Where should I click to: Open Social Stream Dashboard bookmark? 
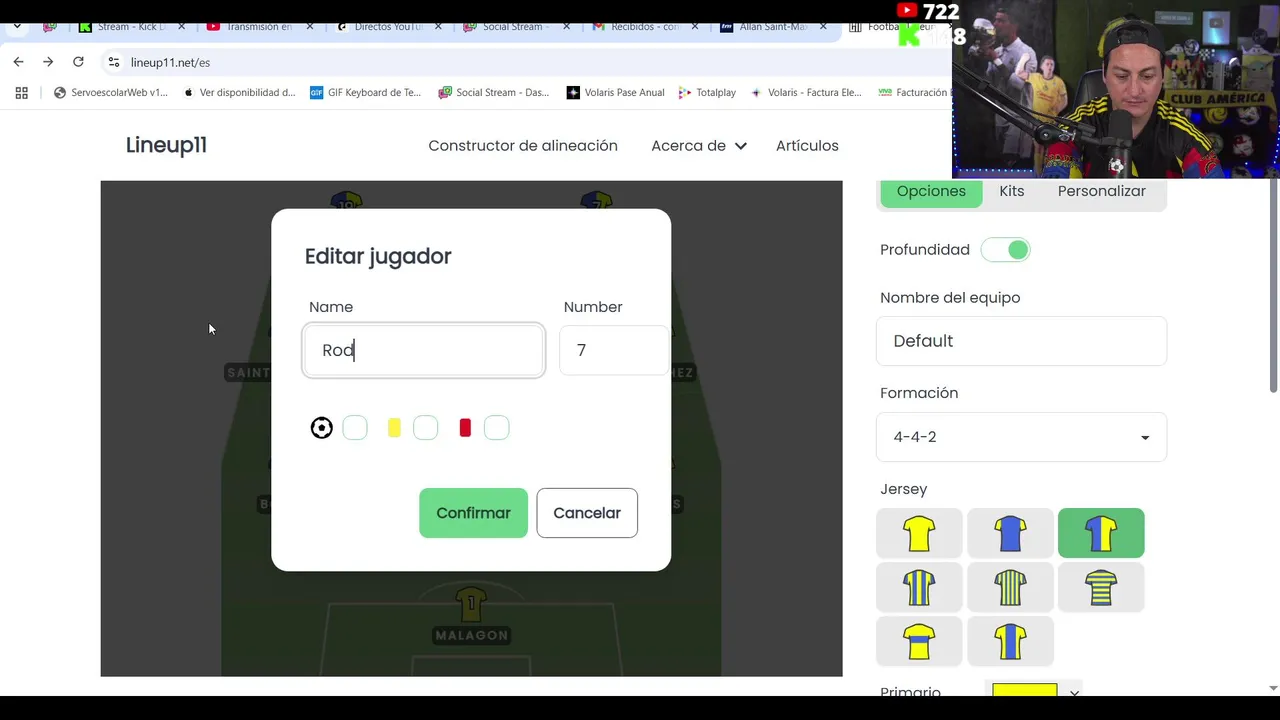494,92
